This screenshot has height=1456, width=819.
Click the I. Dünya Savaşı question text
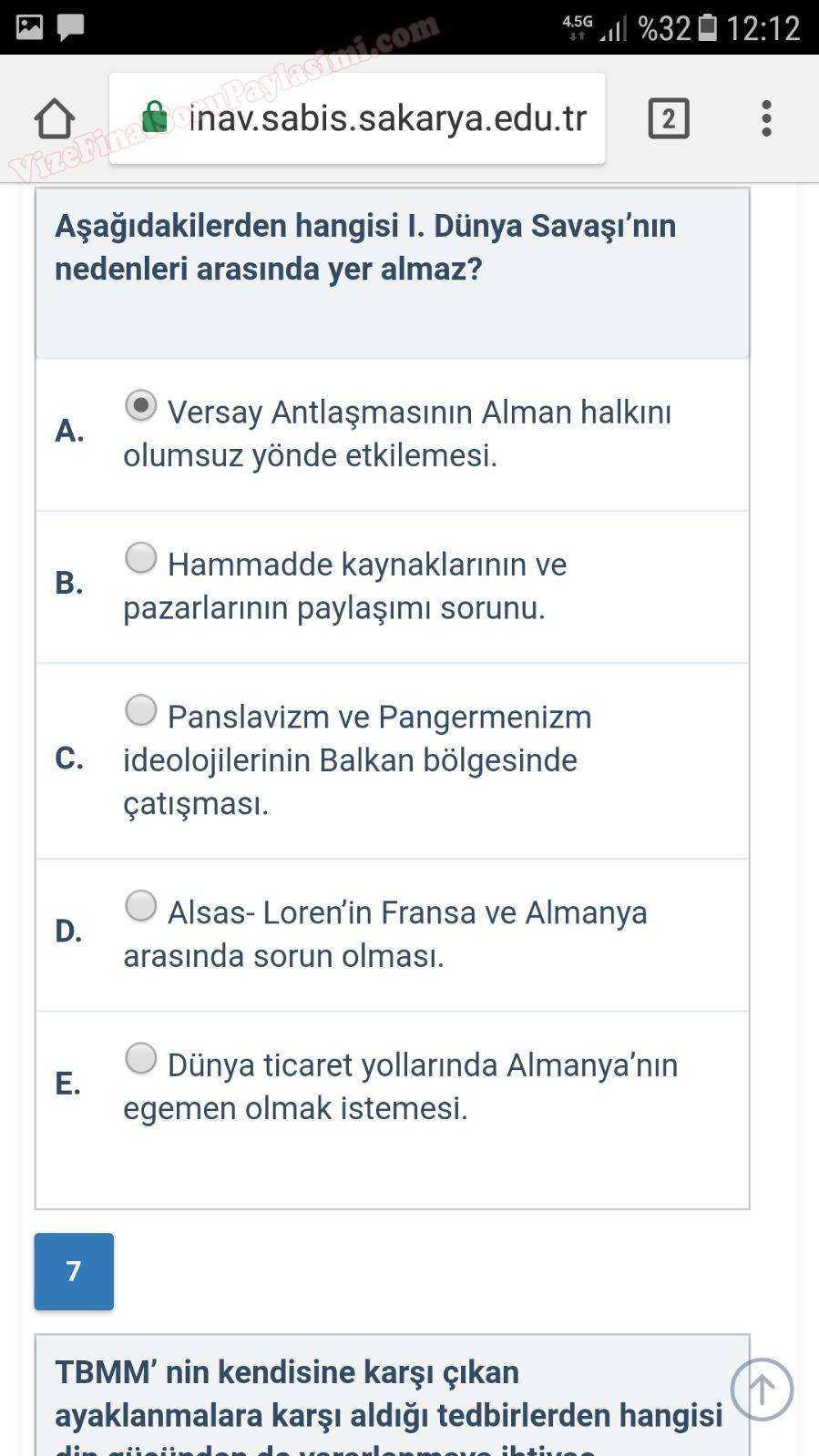[x=364, y=247]
